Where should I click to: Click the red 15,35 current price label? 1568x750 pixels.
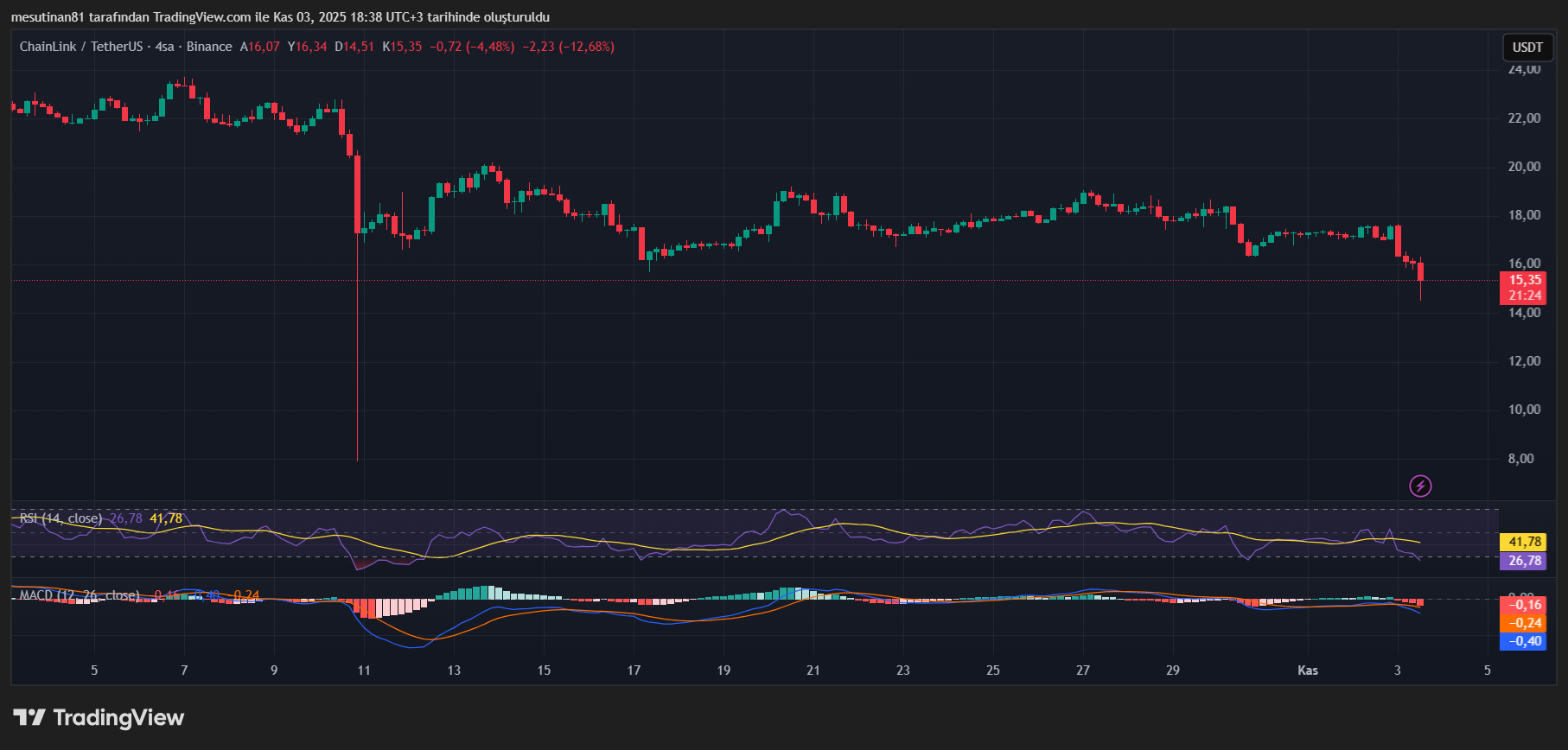click(x=1525, y=280)
